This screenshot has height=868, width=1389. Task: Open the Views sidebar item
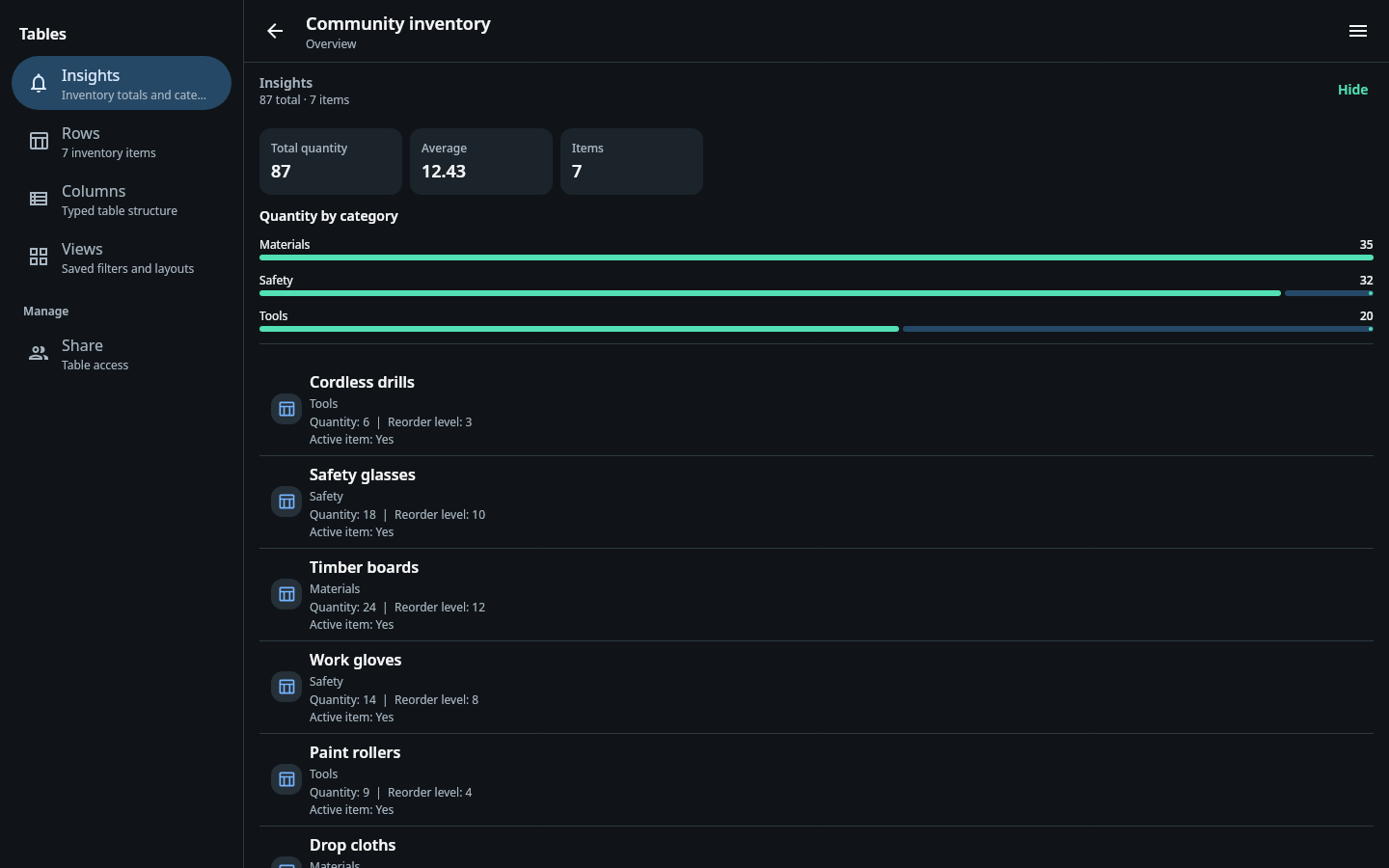(122, 257)
